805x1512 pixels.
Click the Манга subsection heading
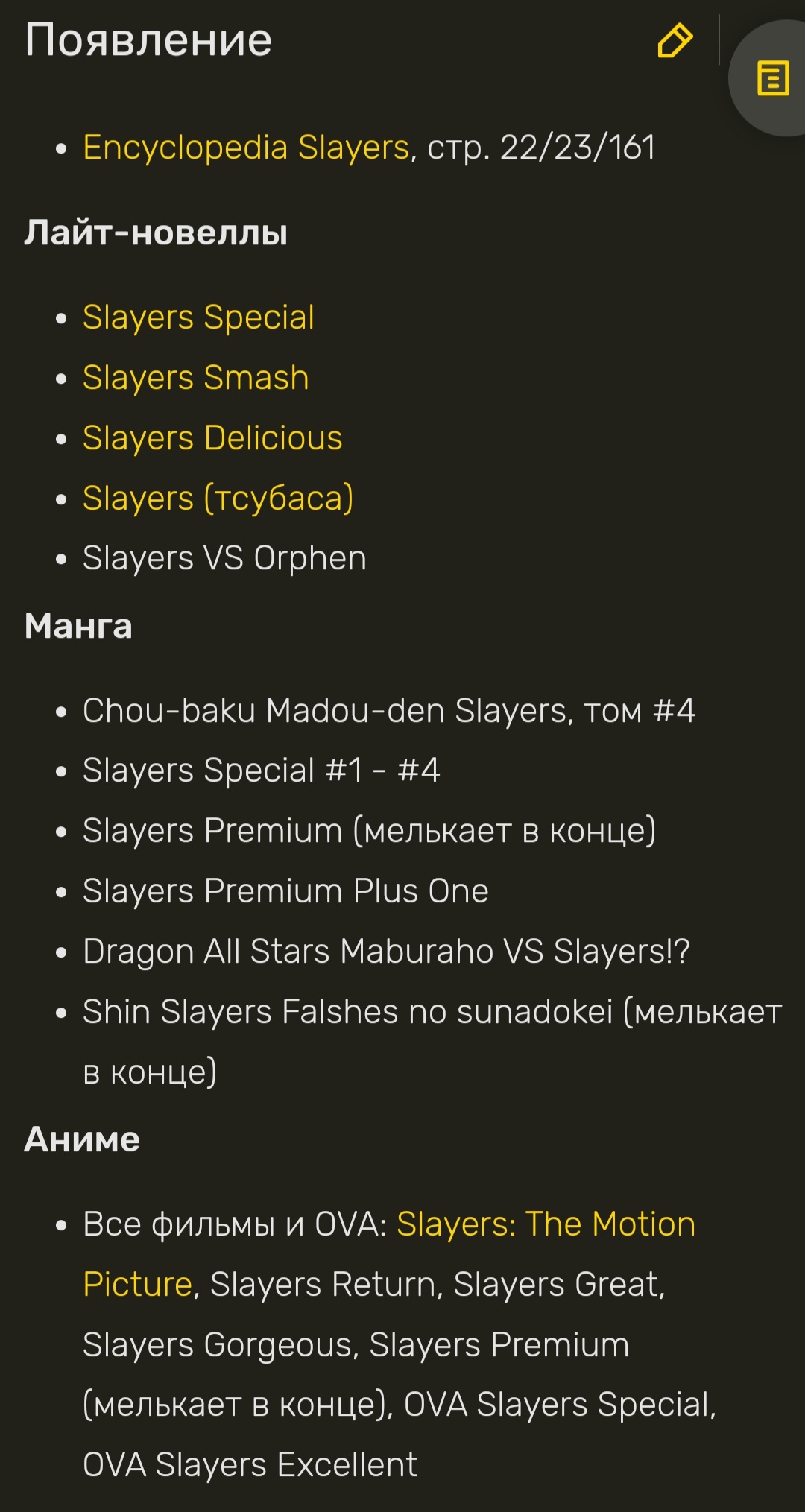point(78,626)
